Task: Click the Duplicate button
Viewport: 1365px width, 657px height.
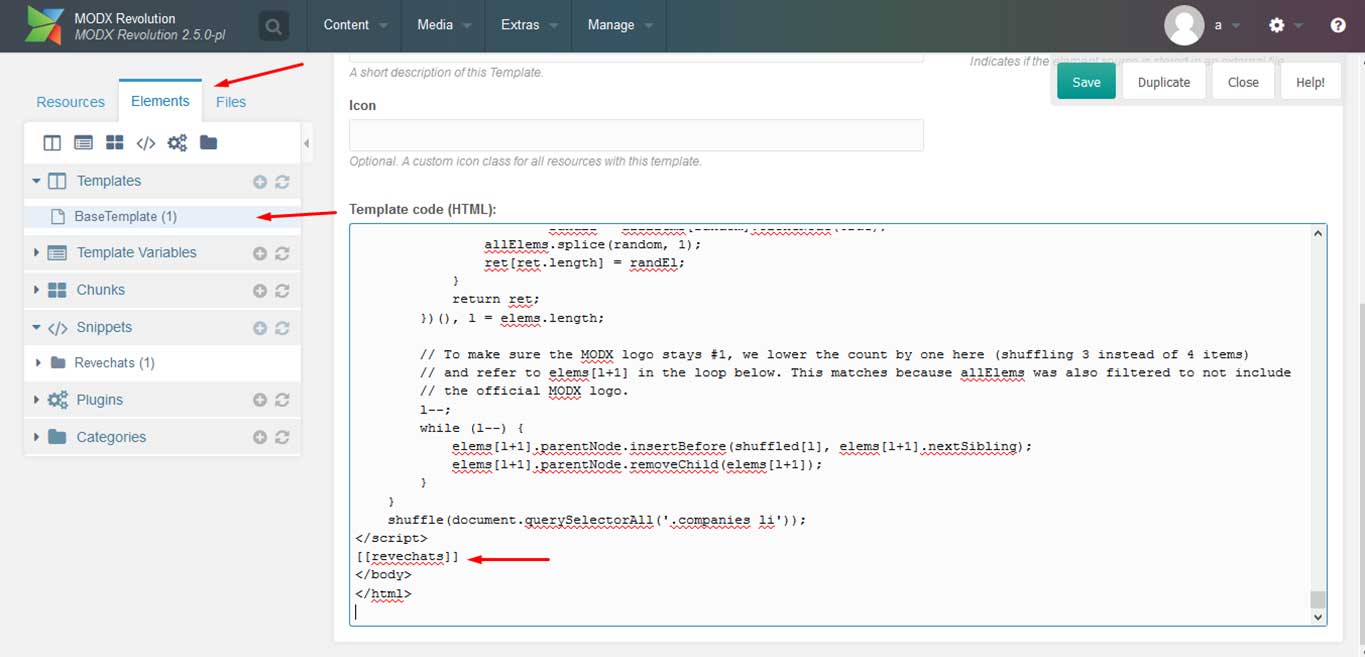Action: (1164, 82)
